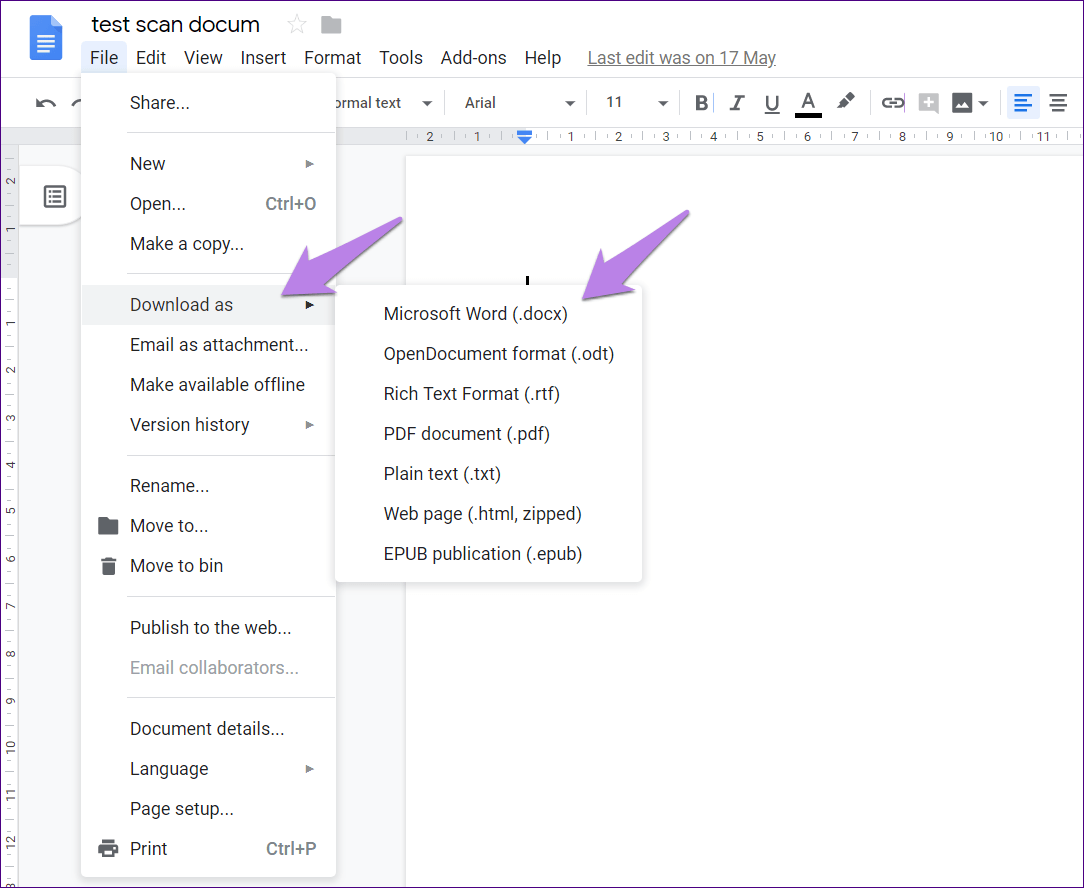Viewport: 1084px width, 888px height.
Task: Select Make available offline
Action: pyautogui.click(x=208, y=385)
